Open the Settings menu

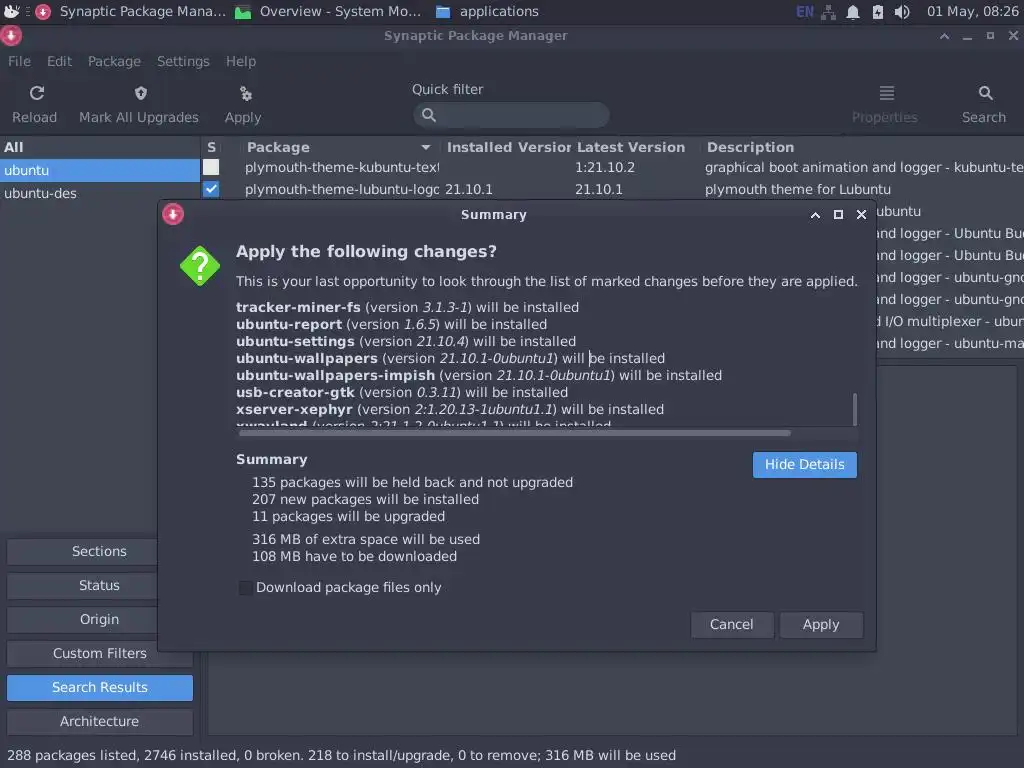click(x=184, y=61)
